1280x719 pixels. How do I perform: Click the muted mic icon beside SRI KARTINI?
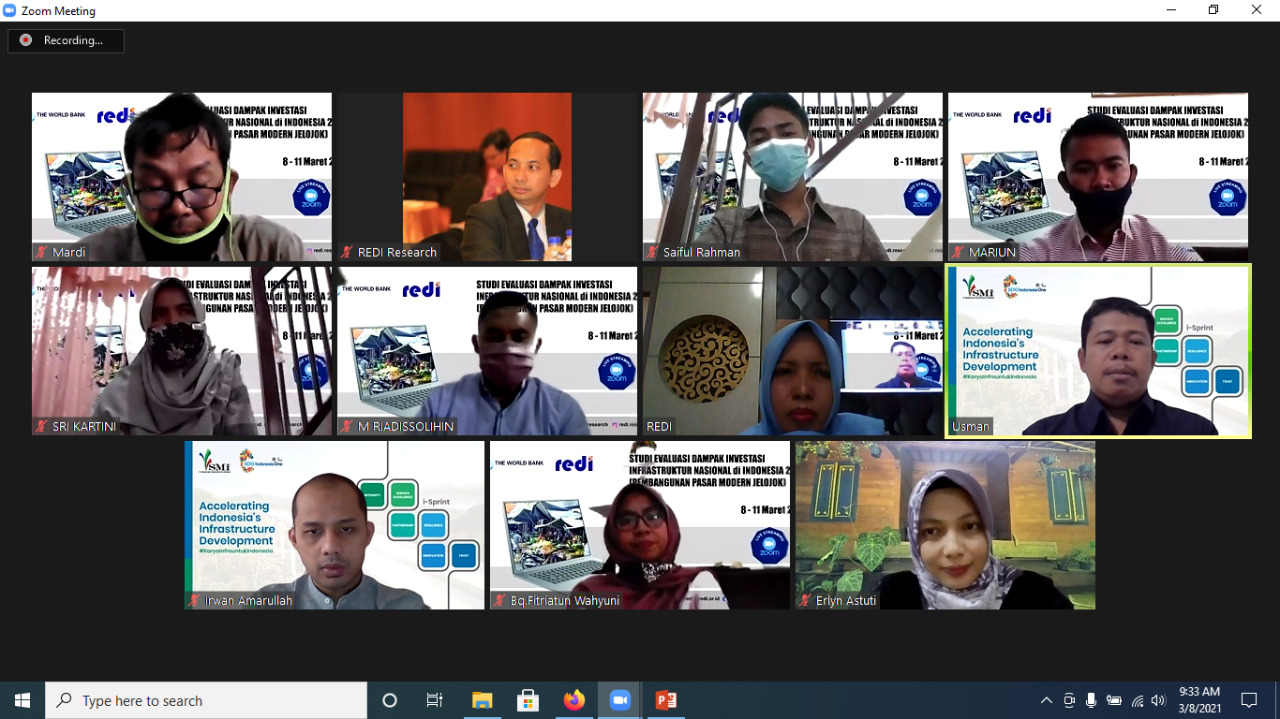pyautogui.click(x=42, y=426)
